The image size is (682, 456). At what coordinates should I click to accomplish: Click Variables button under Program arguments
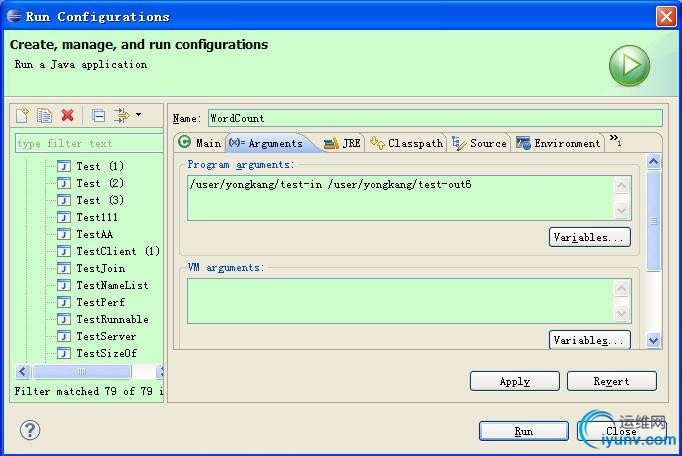pos(589,237)
